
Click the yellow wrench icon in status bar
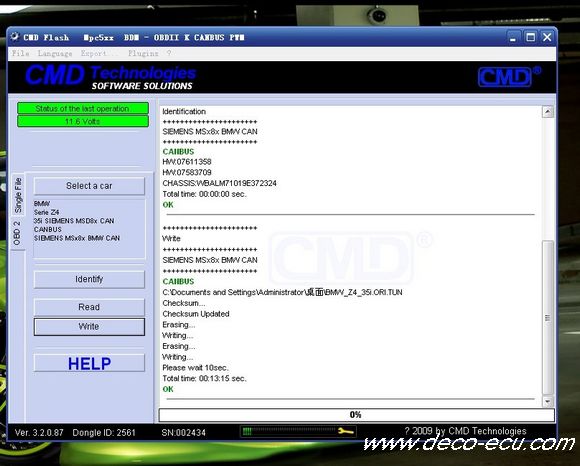(346, 431)
